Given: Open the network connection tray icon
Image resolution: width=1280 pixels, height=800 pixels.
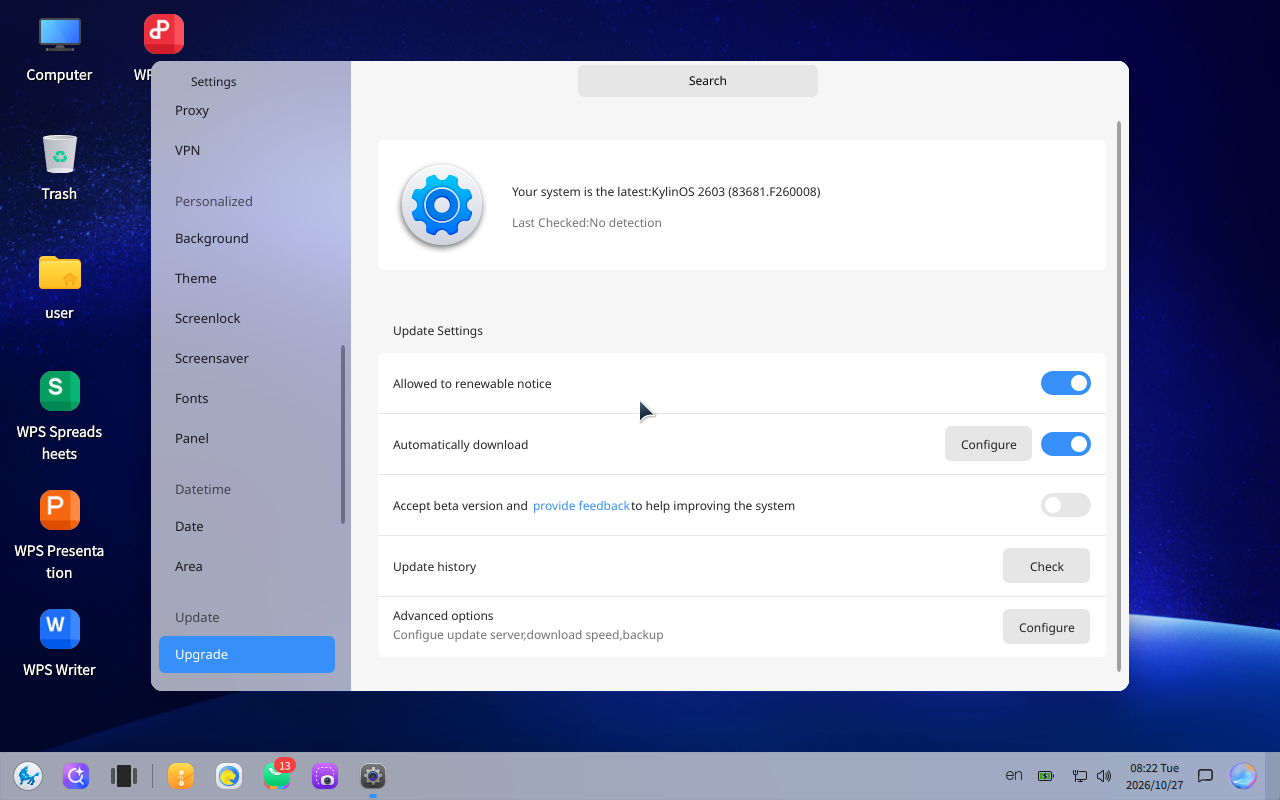Looking at the screenshot, I should tap(1080, 776).
